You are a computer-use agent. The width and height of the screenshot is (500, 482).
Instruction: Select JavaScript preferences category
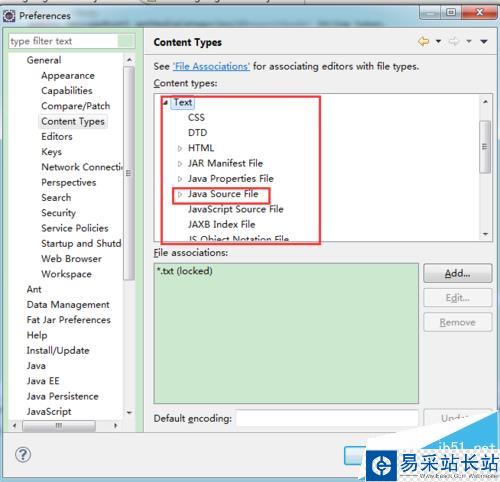pos(49,412)
